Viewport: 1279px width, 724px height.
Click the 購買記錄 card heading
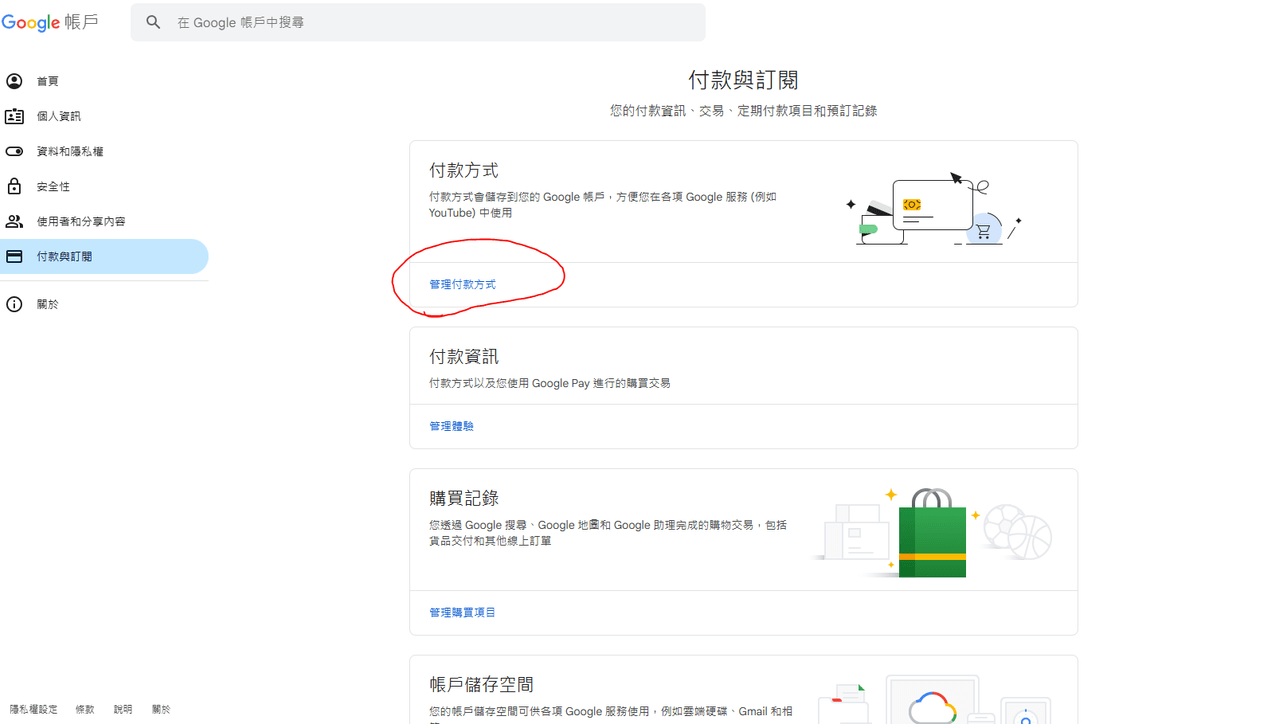(x=463, y=497)
